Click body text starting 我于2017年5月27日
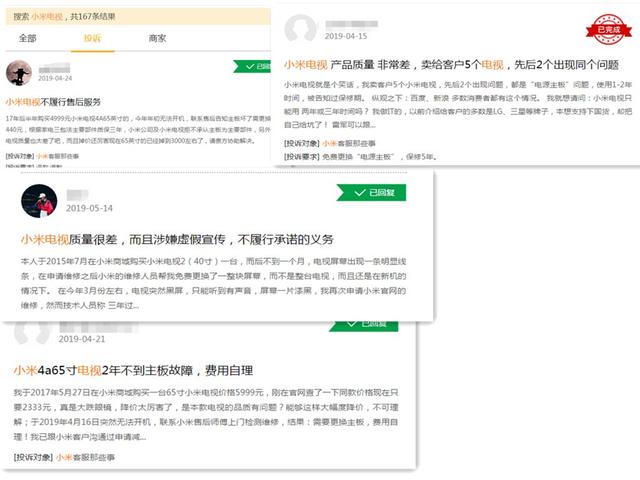Screen dimensions: 640x480 click(x=206, y=415)
